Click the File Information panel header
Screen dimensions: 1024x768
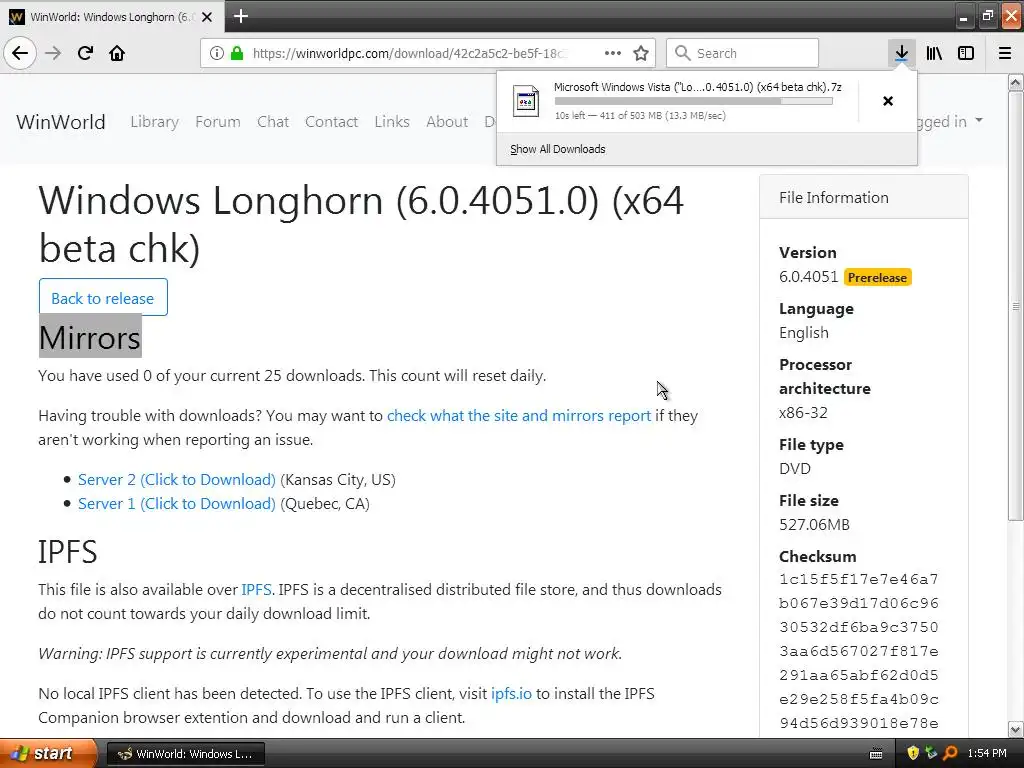pos(863,197)
